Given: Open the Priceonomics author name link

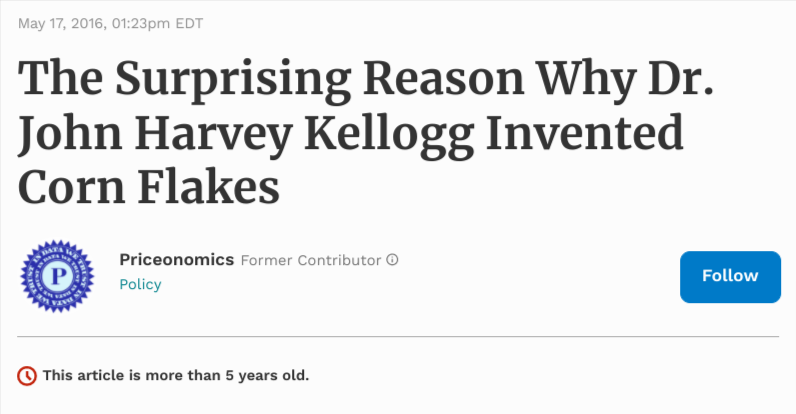Looking at the screenshot, I should (x=177, y=260).
